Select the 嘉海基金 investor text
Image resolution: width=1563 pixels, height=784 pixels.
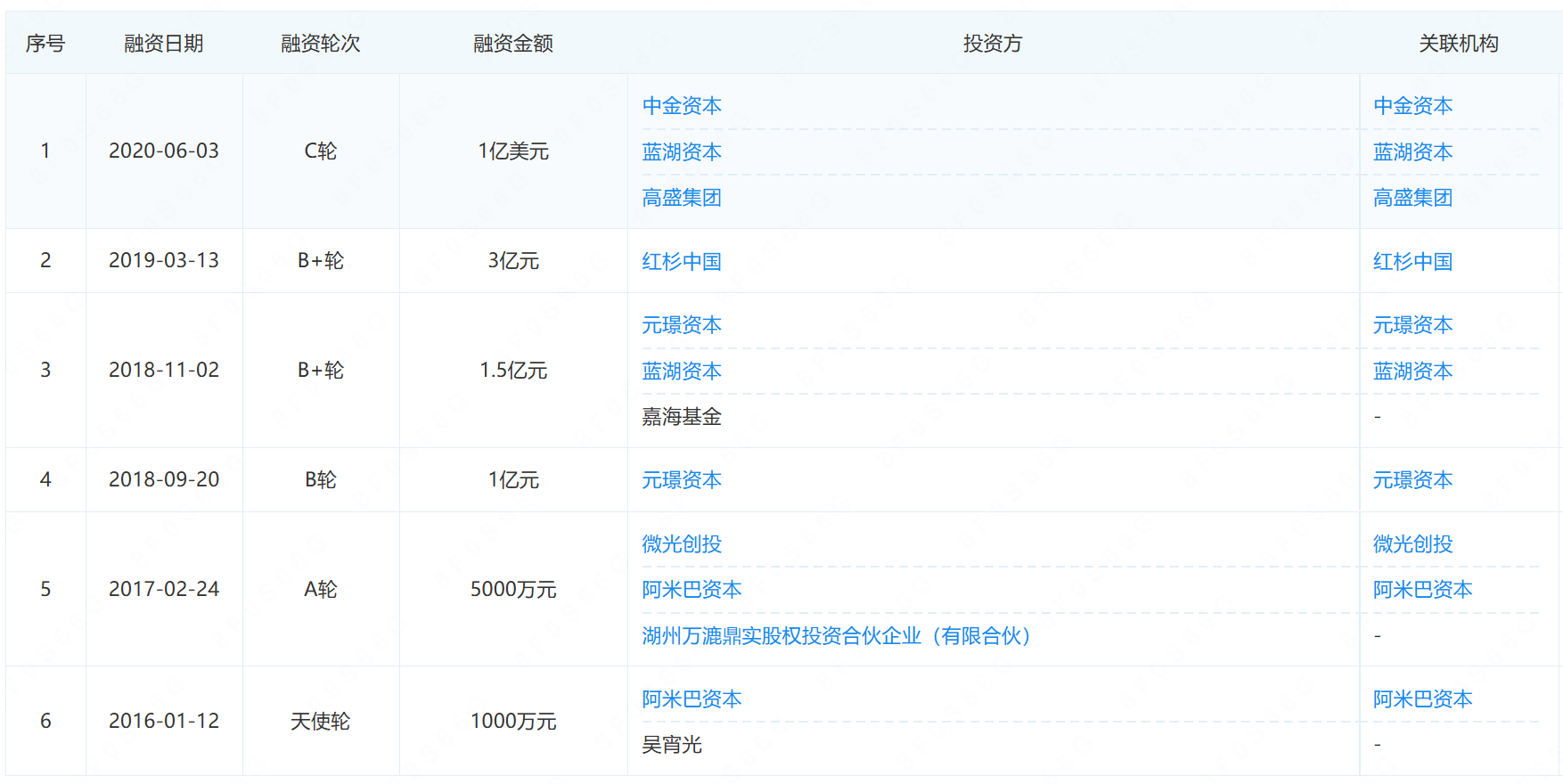(x=682, y=417)
